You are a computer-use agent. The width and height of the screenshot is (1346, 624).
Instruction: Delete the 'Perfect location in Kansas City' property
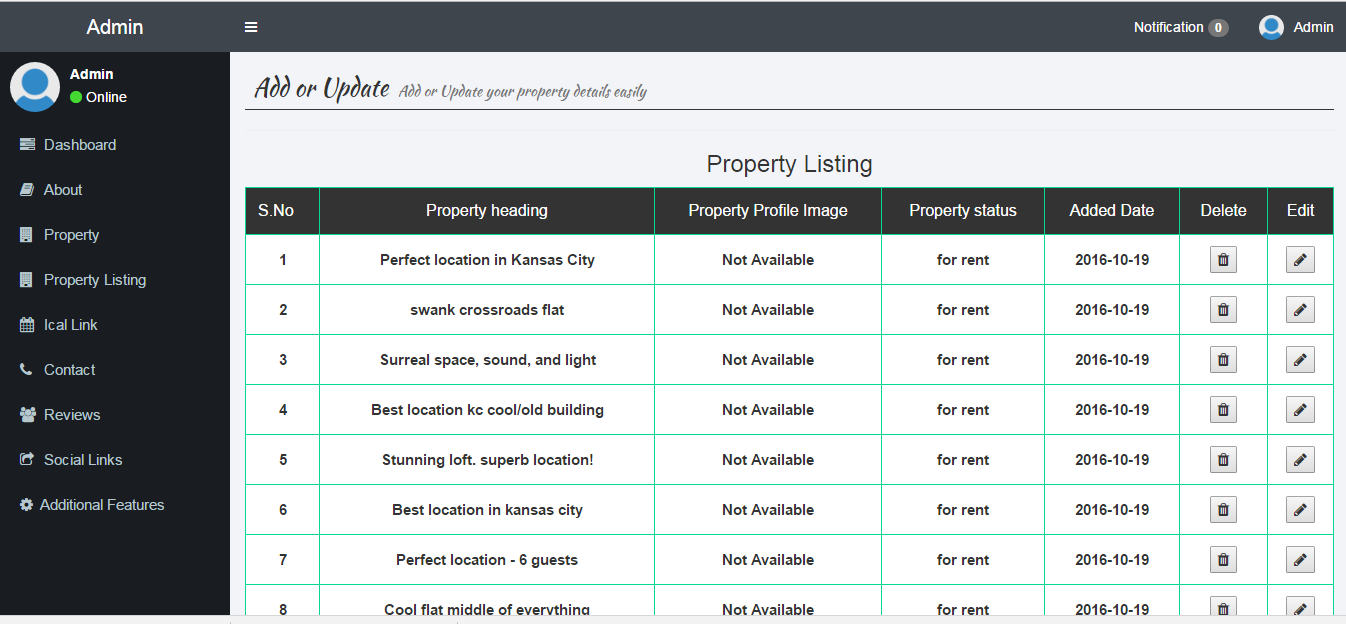point(1222,260)
